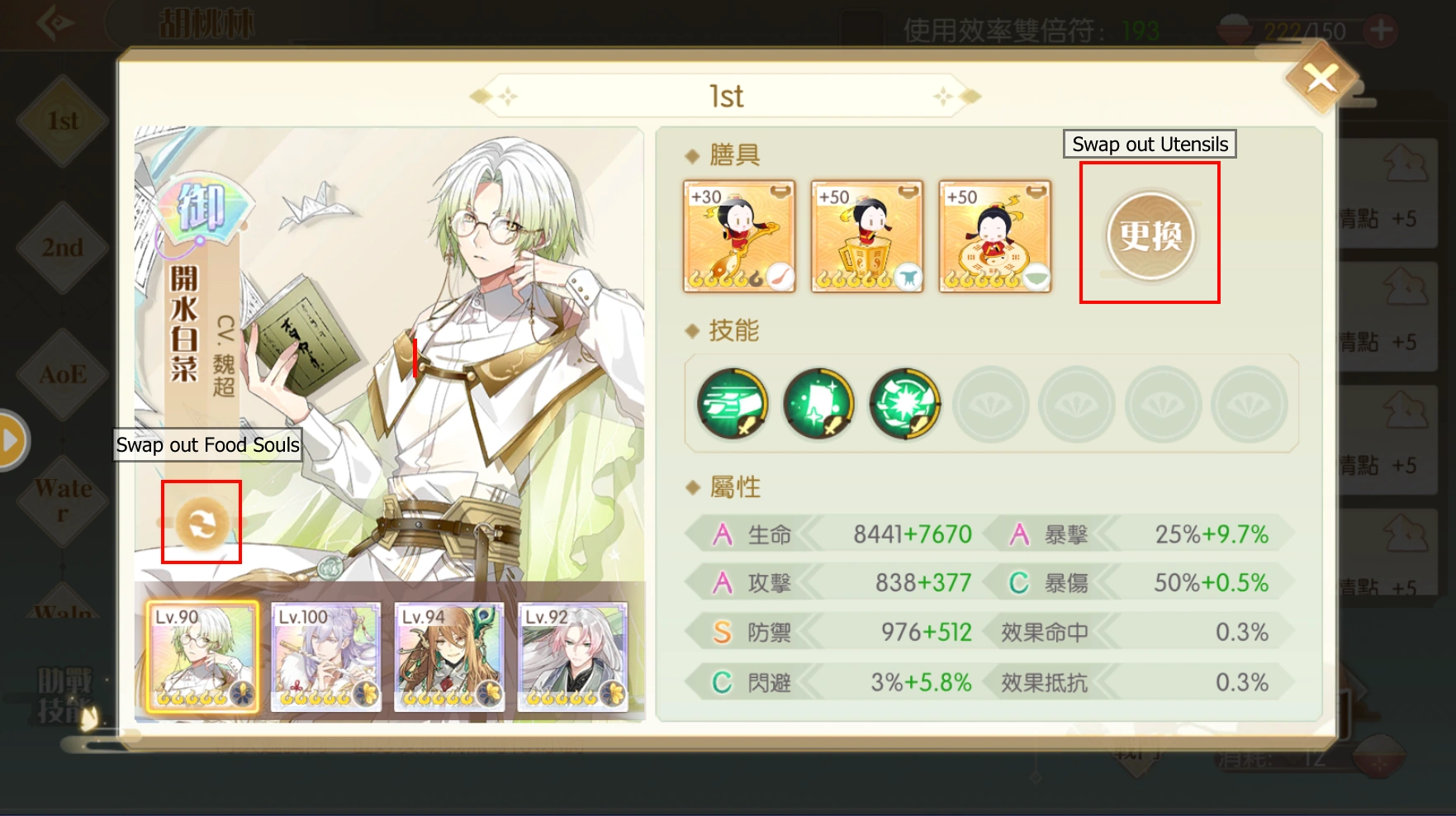Screen dimensions: 1456x816
Task: Expand the left side arrow panel
Action: [12, 440]
